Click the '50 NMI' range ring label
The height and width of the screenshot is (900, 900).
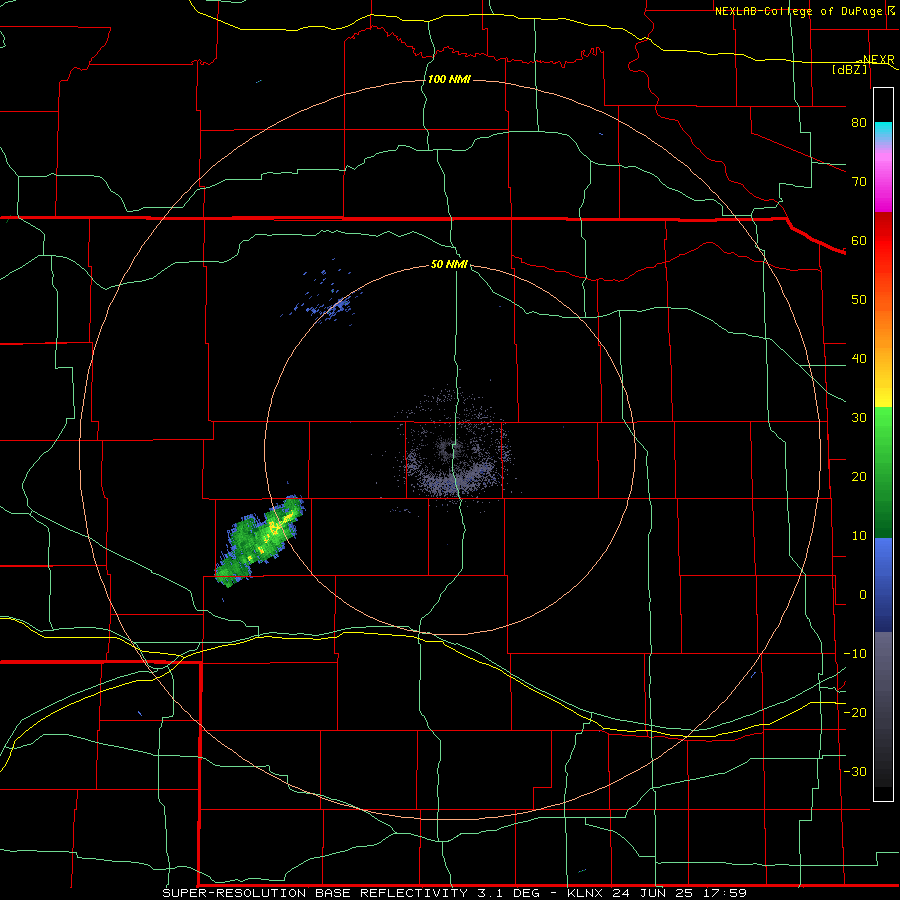[x=449, y=265]
